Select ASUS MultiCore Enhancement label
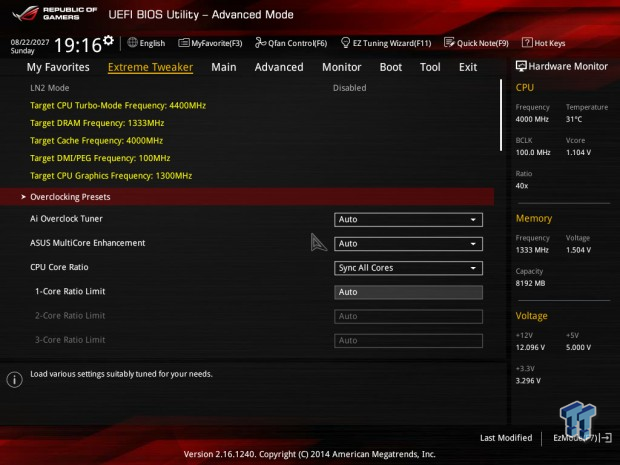The width and height of the screenshot is (620, 465). pyautogui.click(x=87, y=243)
